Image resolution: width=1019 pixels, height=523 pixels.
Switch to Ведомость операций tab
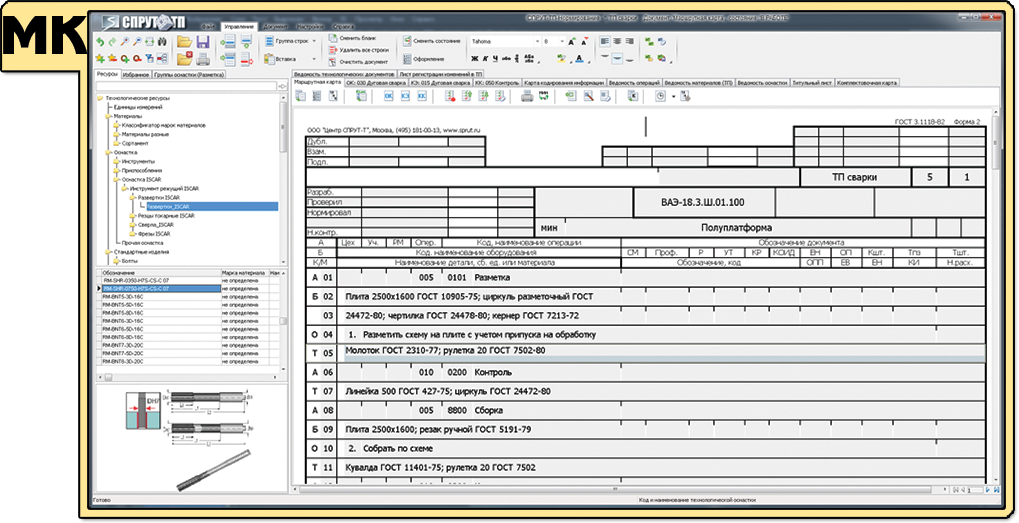click(634, 83)
